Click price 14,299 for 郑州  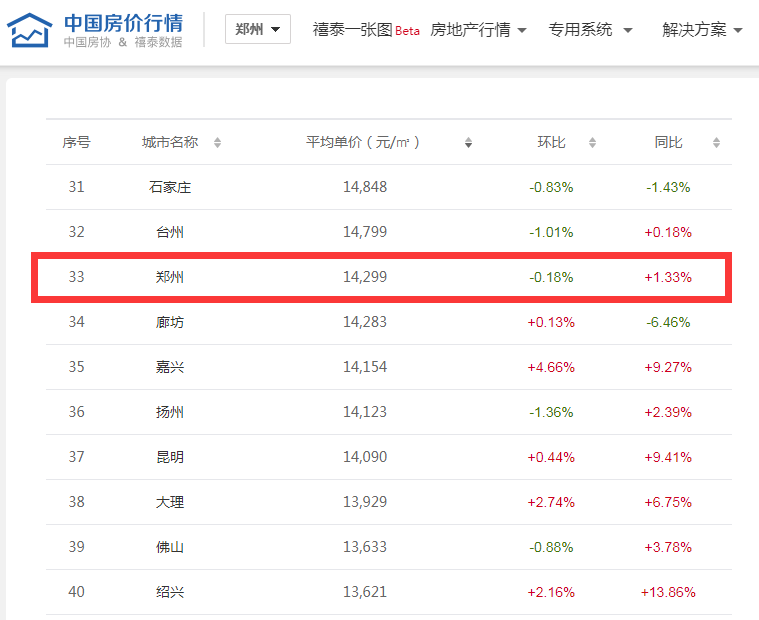[x=365, y=277]
